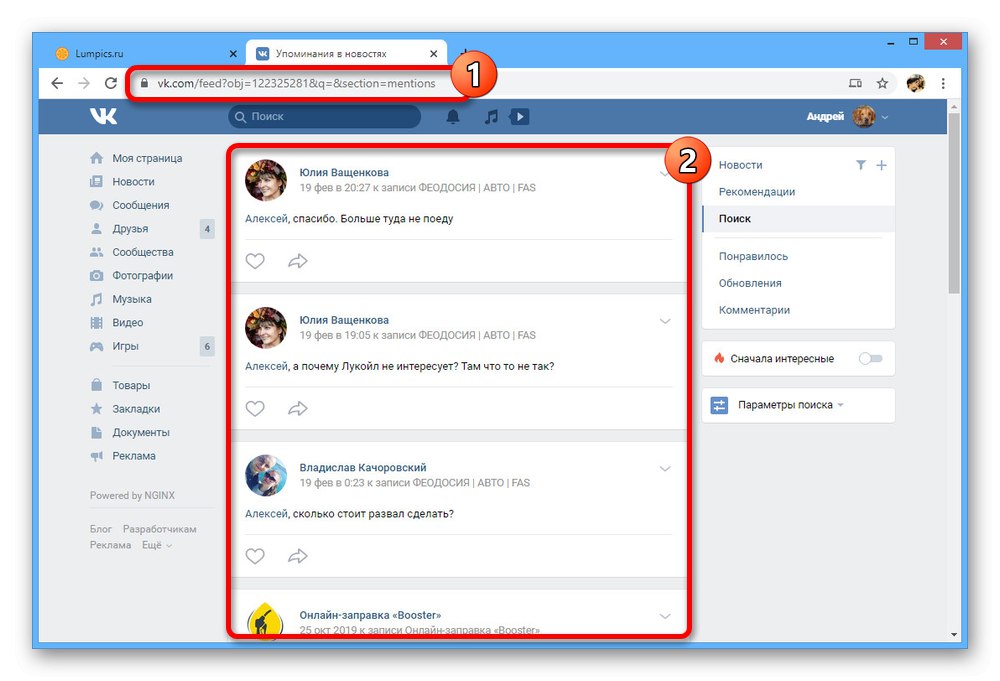The image size is (1000, 681).
Task: Open the Chrome three-dot menu
Action: coord(943,83)
